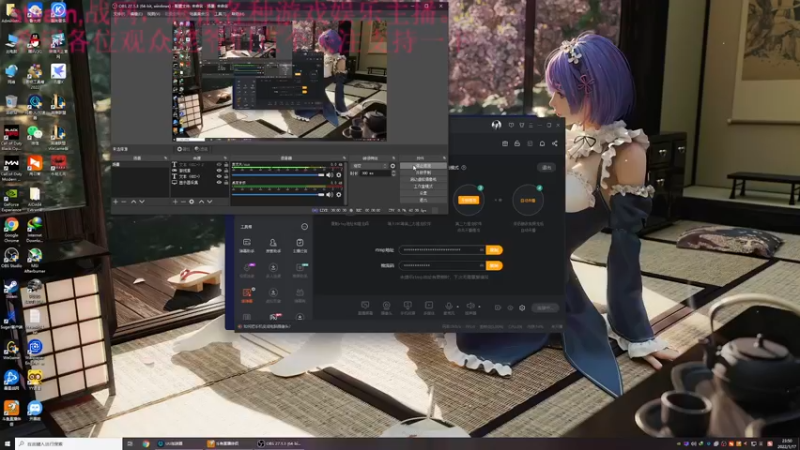
Task: Collapse the toolbox panel via its round header icon
Action: [x=305, y=227]
